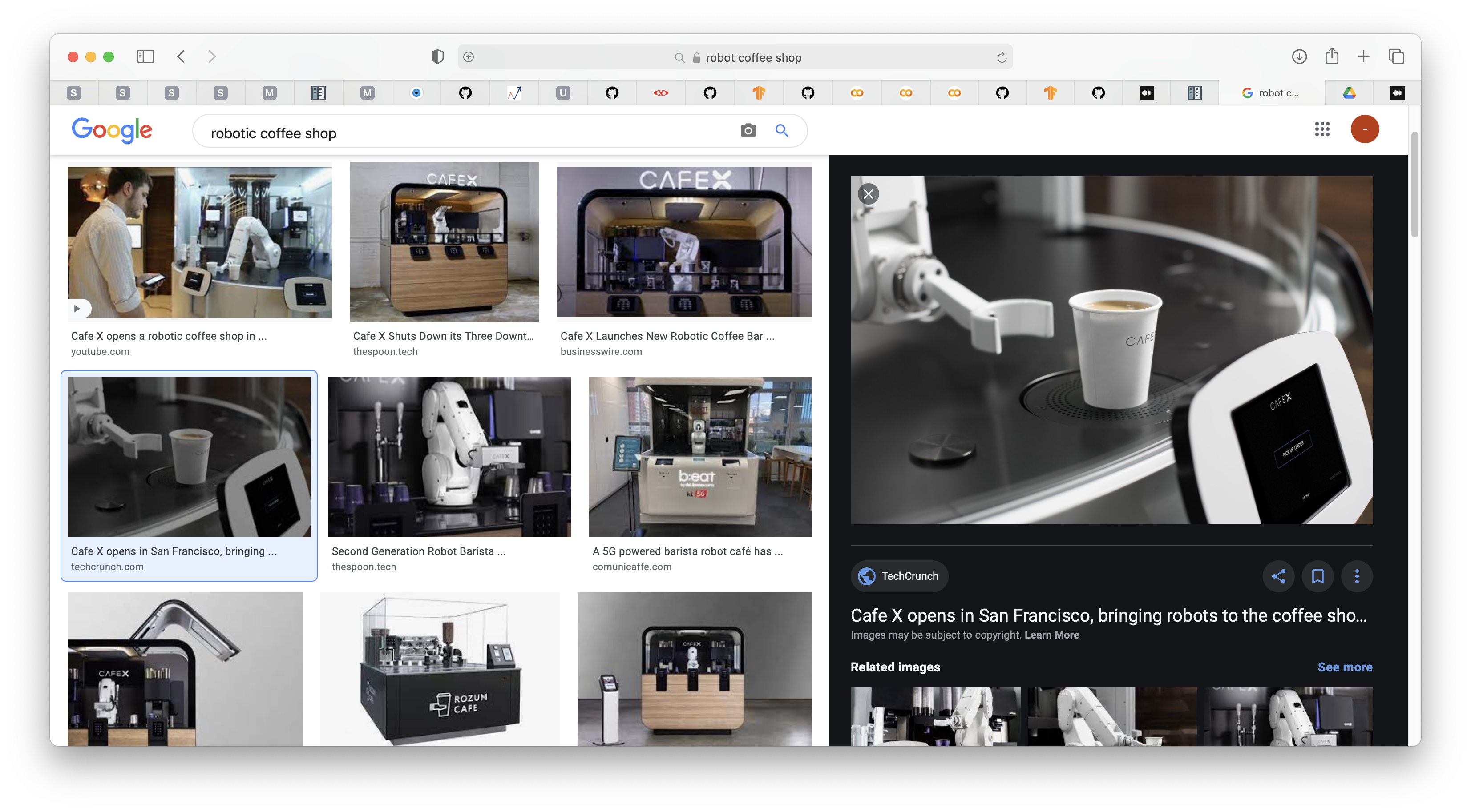
Task: Show the tab overview
Action: [x=1396, y=56]
